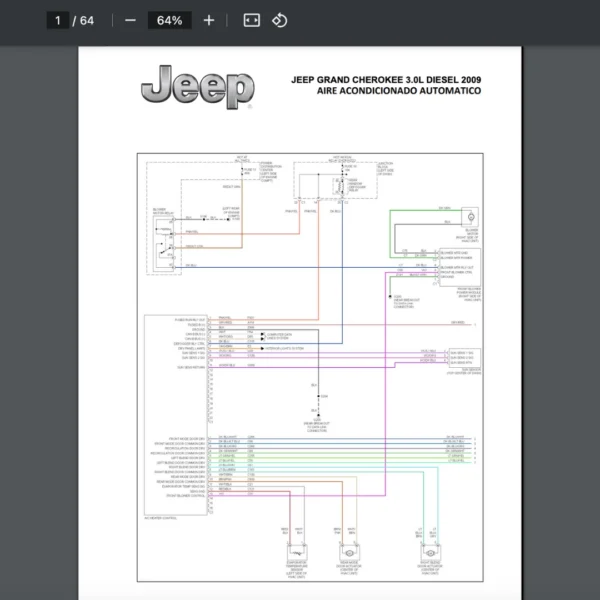Click the page number field showing 1
This screenshot has height=600, width=600.
point(59,20)
